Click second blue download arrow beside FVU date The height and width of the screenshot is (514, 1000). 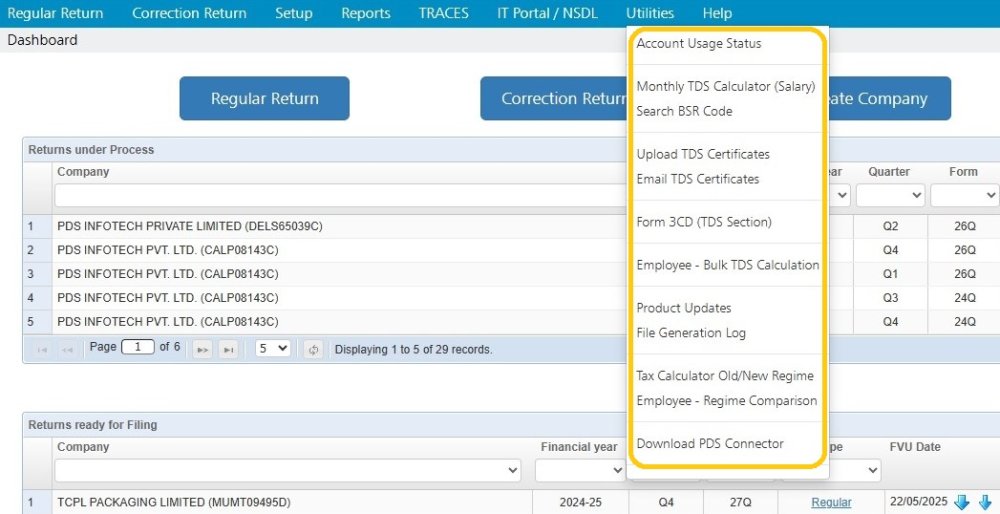(x=985, y=503)
